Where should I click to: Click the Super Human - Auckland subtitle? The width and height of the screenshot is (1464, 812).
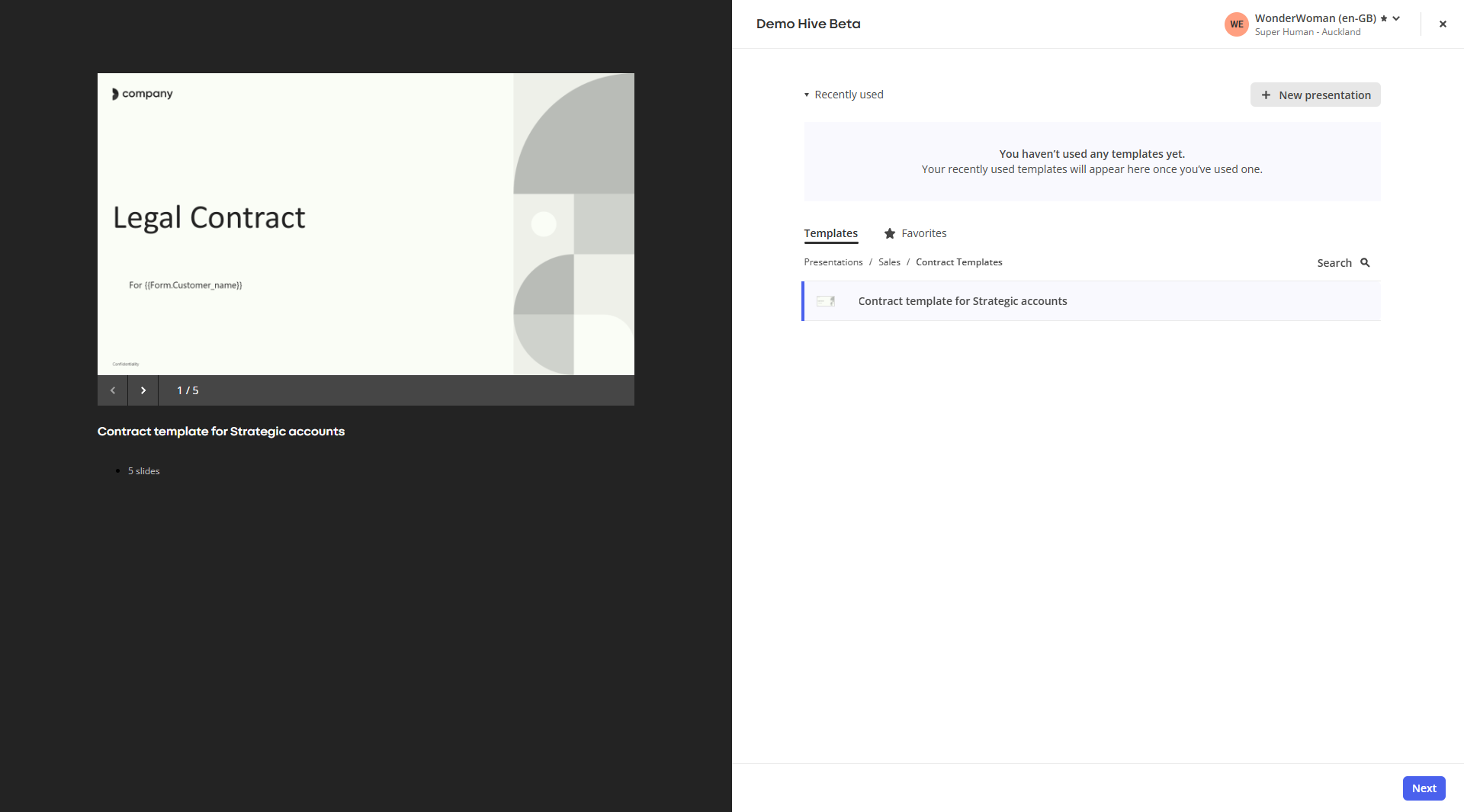point(1307,32)
